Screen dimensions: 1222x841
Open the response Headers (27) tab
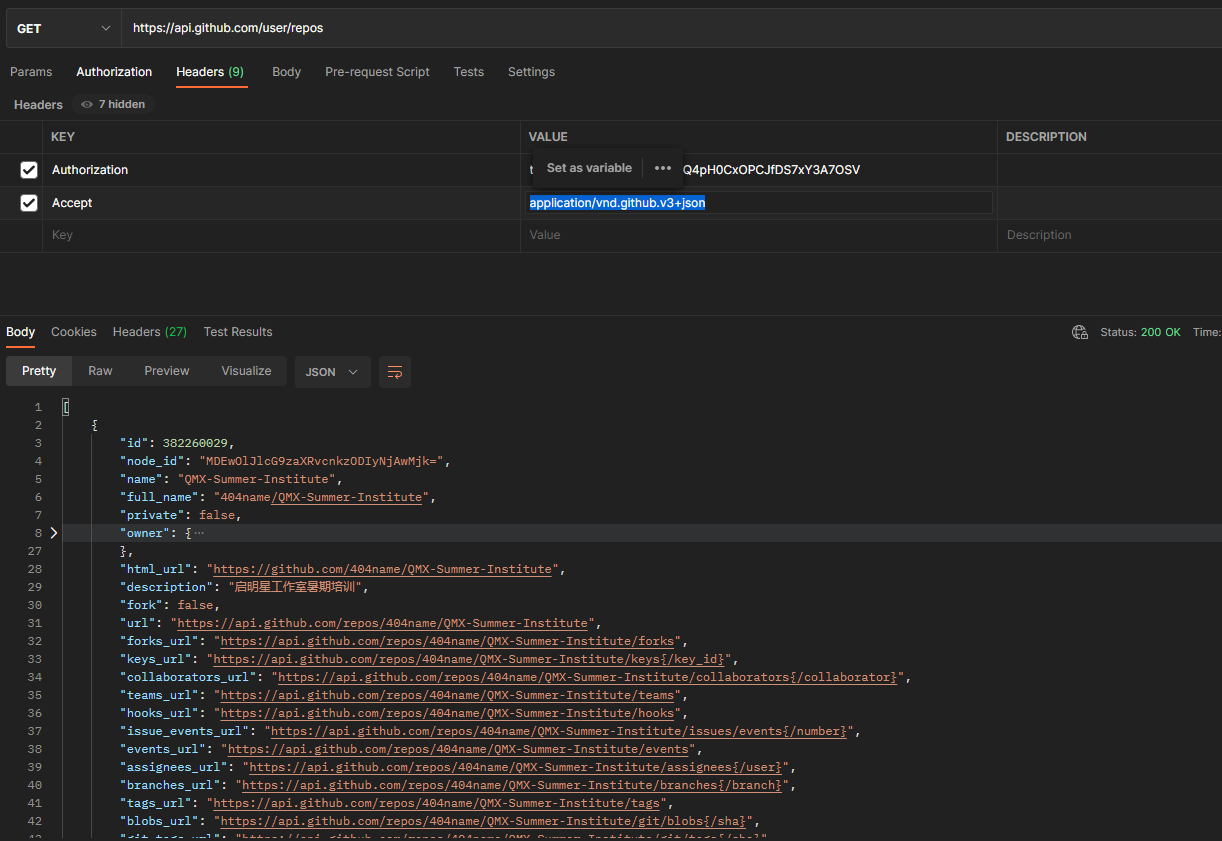click(x=150, y=332)
